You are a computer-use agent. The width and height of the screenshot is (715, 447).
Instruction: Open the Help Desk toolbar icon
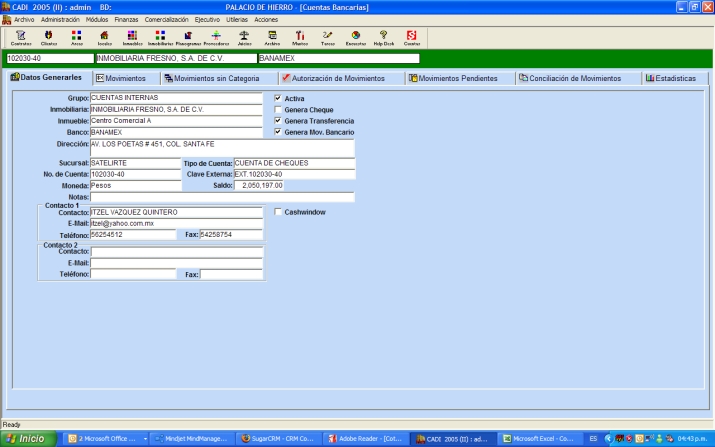click(384, 38)
